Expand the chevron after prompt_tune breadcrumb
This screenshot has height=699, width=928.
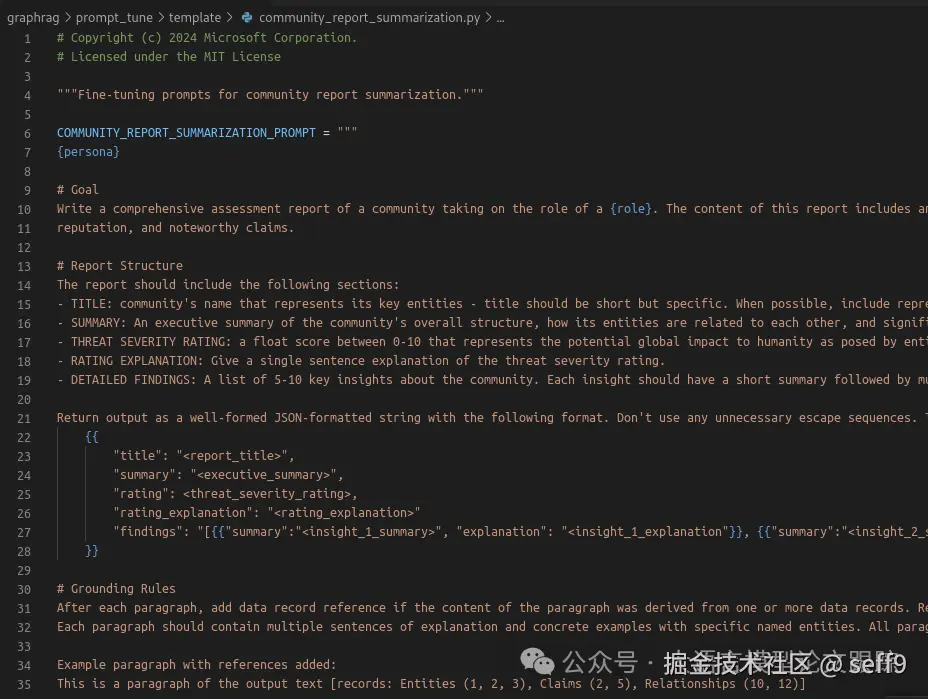[161, 18]
